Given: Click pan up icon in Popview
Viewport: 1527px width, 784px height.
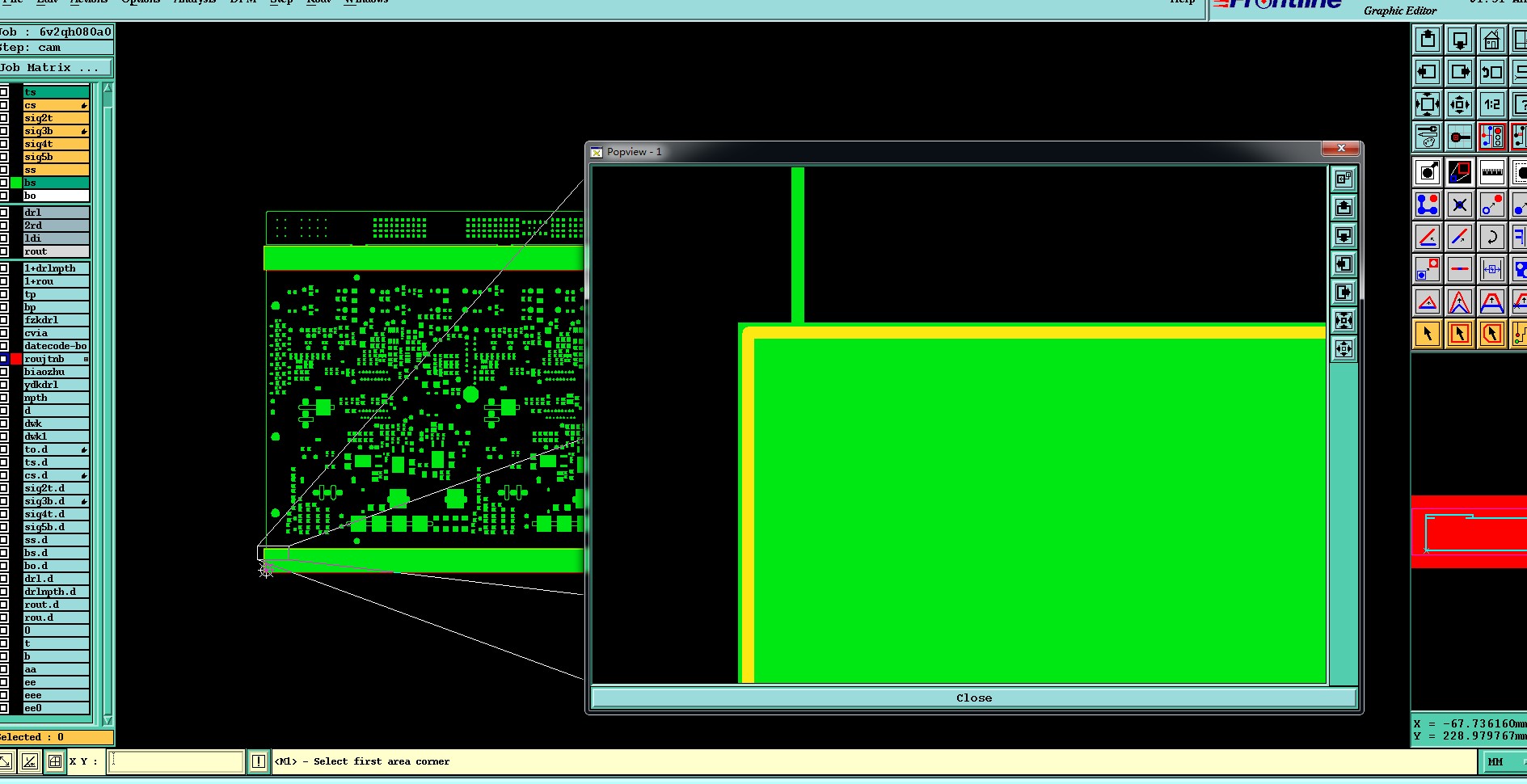Looking at the screenshot, I should coord(1344,208).
